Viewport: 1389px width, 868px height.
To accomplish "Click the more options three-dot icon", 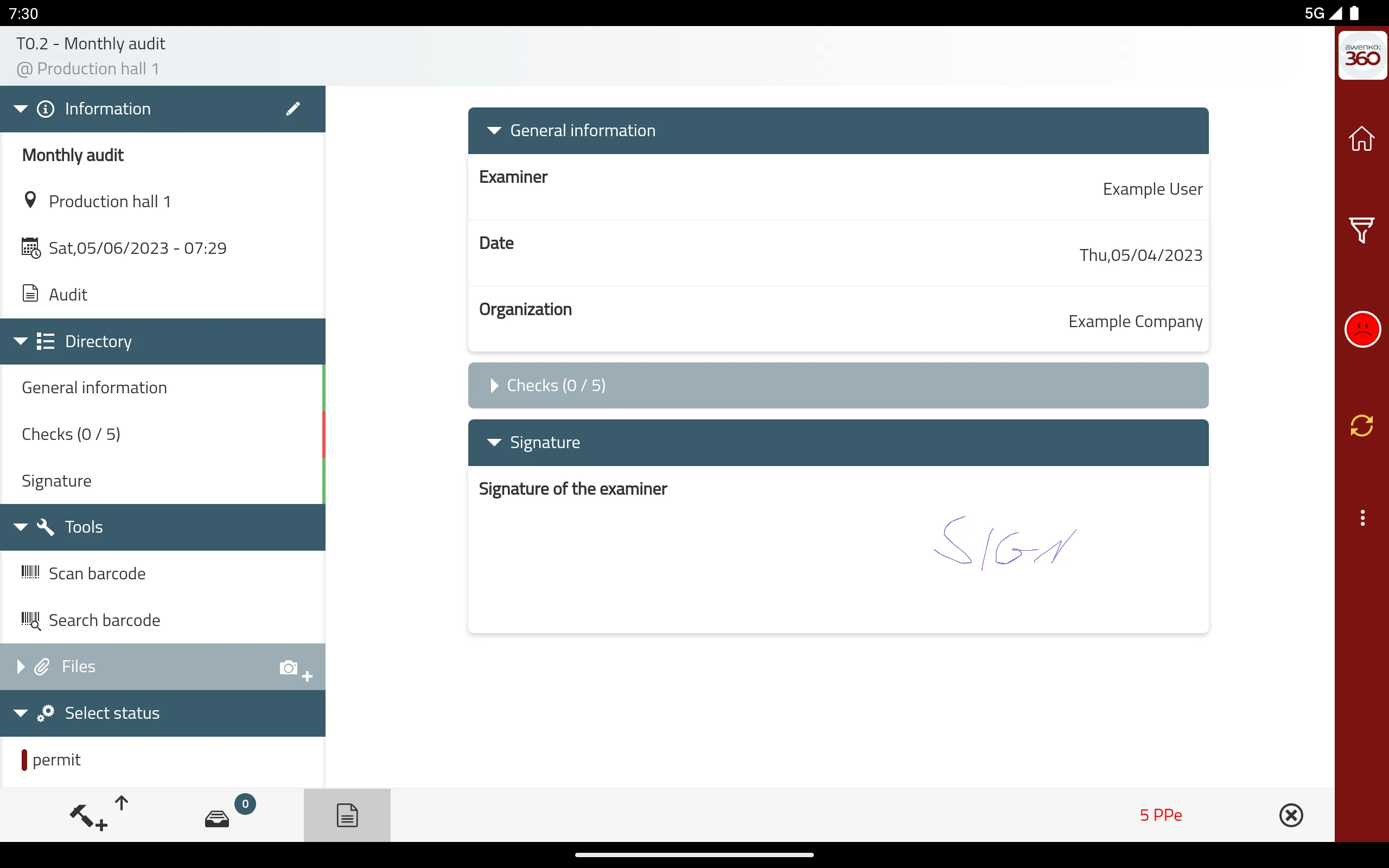I will [x=1362, y=518].
